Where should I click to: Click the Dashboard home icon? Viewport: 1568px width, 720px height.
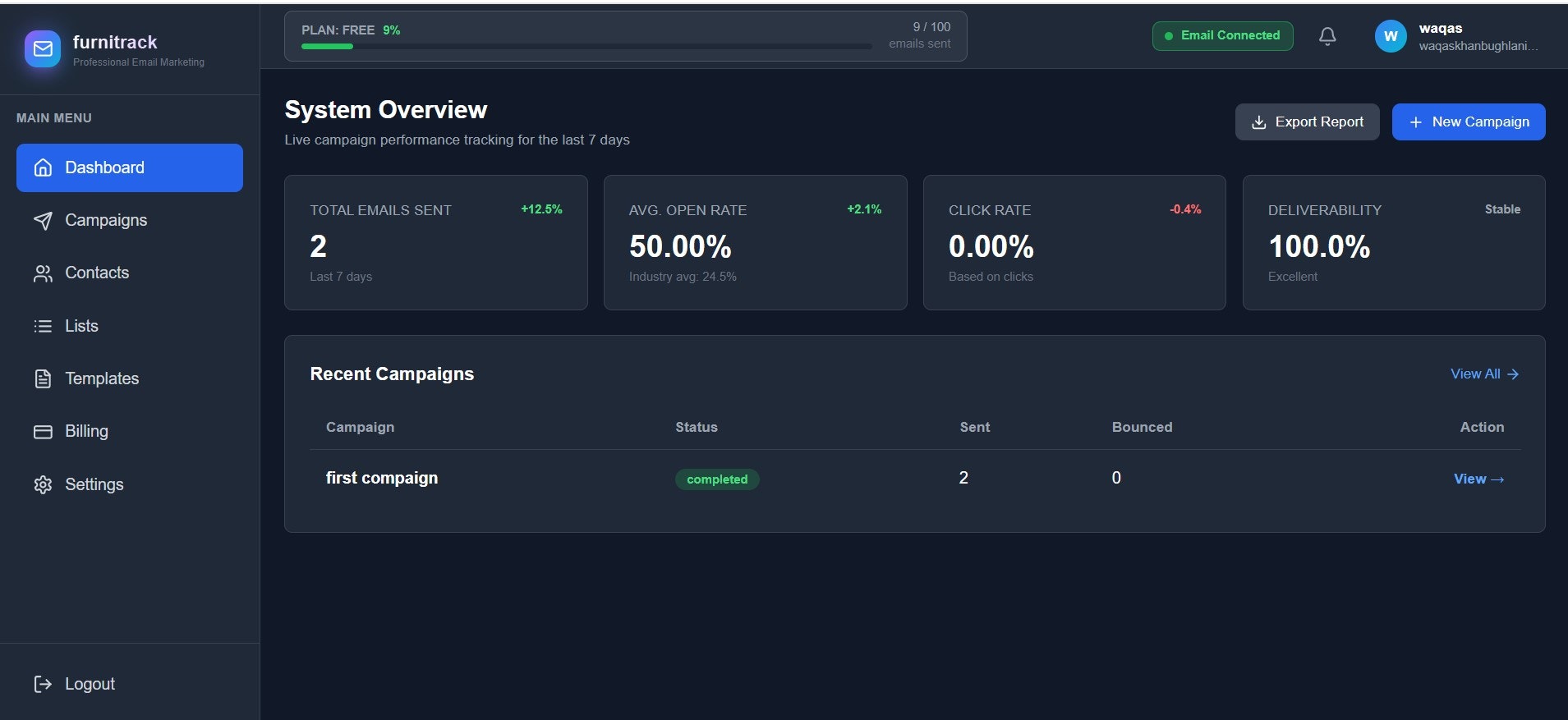pyautogui.click(x=43, y=167)
